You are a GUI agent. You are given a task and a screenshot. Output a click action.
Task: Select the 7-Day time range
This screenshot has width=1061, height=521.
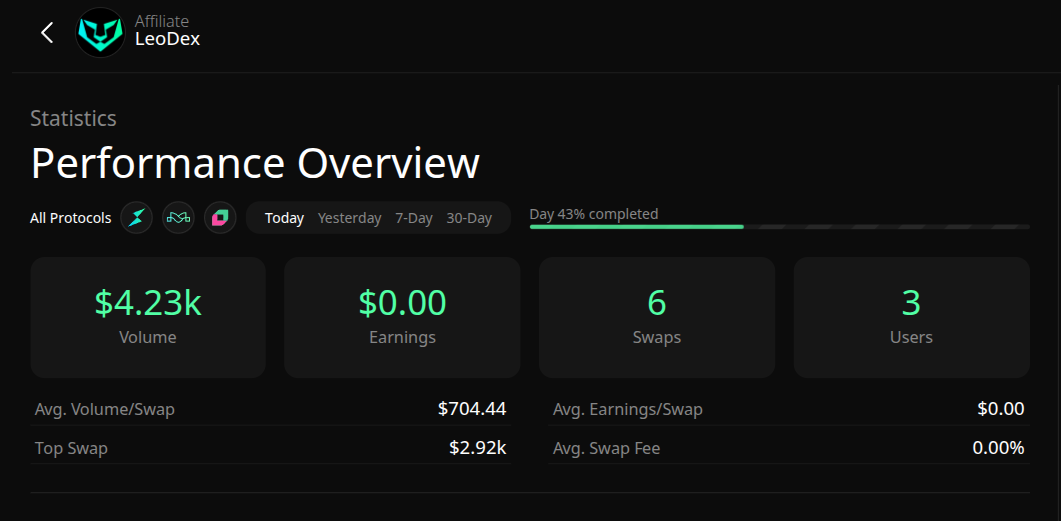414,218
